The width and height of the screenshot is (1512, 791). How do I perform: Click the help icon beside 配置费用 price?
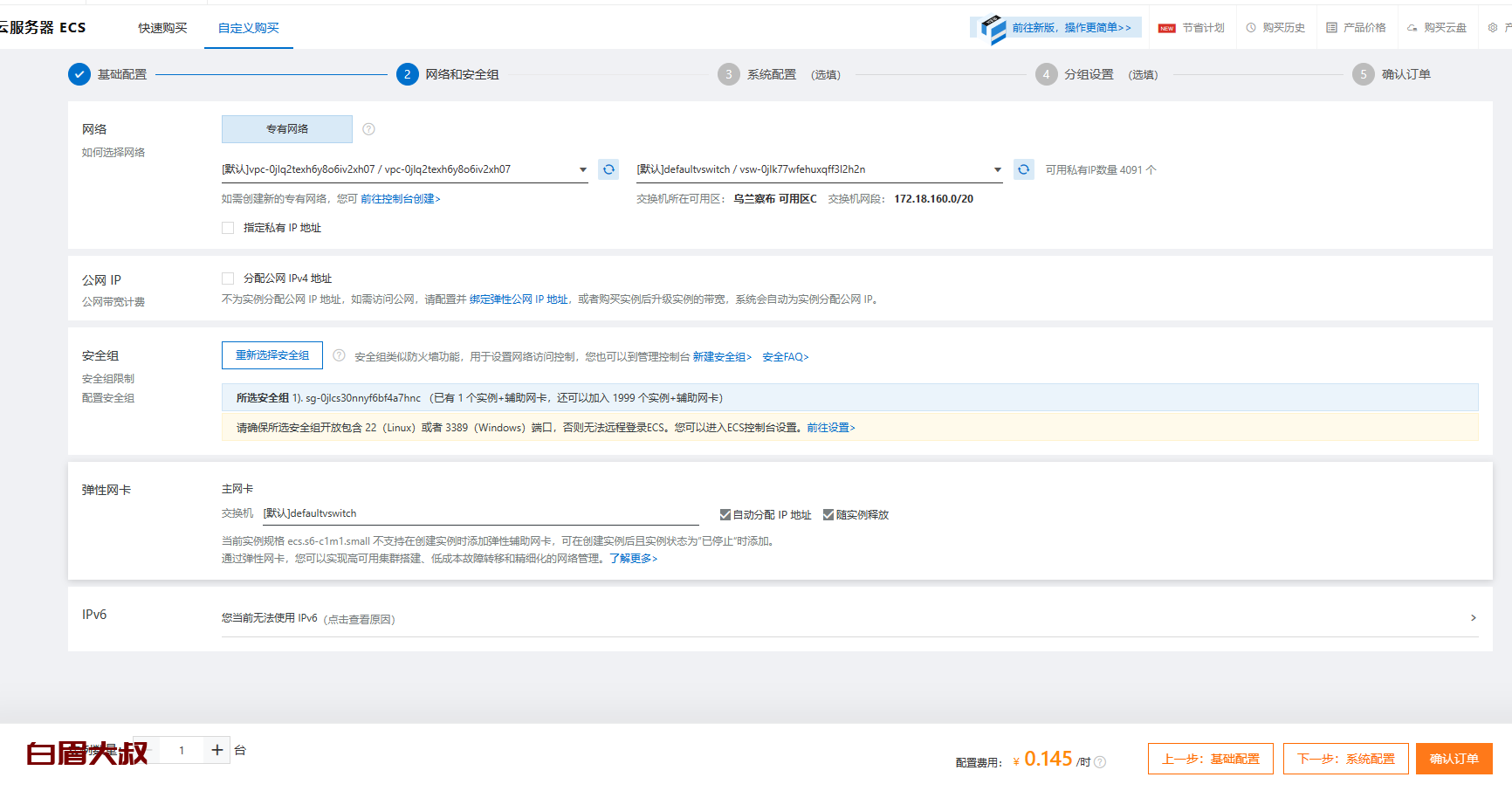[x=1100, y=762]
